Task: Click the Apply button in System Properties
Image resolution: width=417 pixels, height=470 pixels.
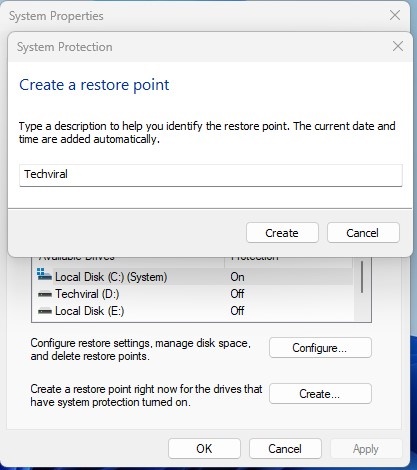Action: 366,449
